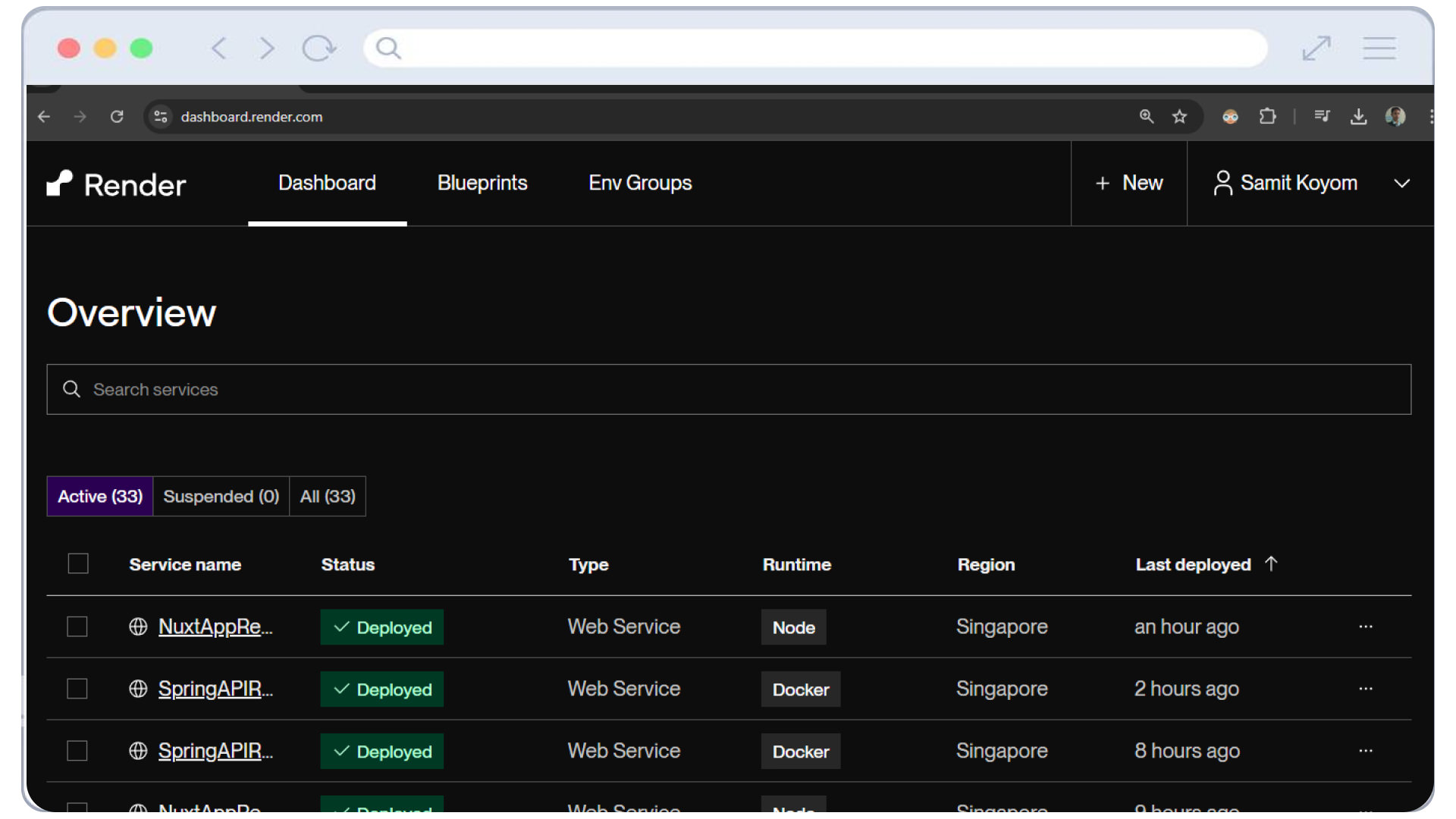Click the Env Groups menu item
This screenshot has height=819, width=1456.
[640, 183]
